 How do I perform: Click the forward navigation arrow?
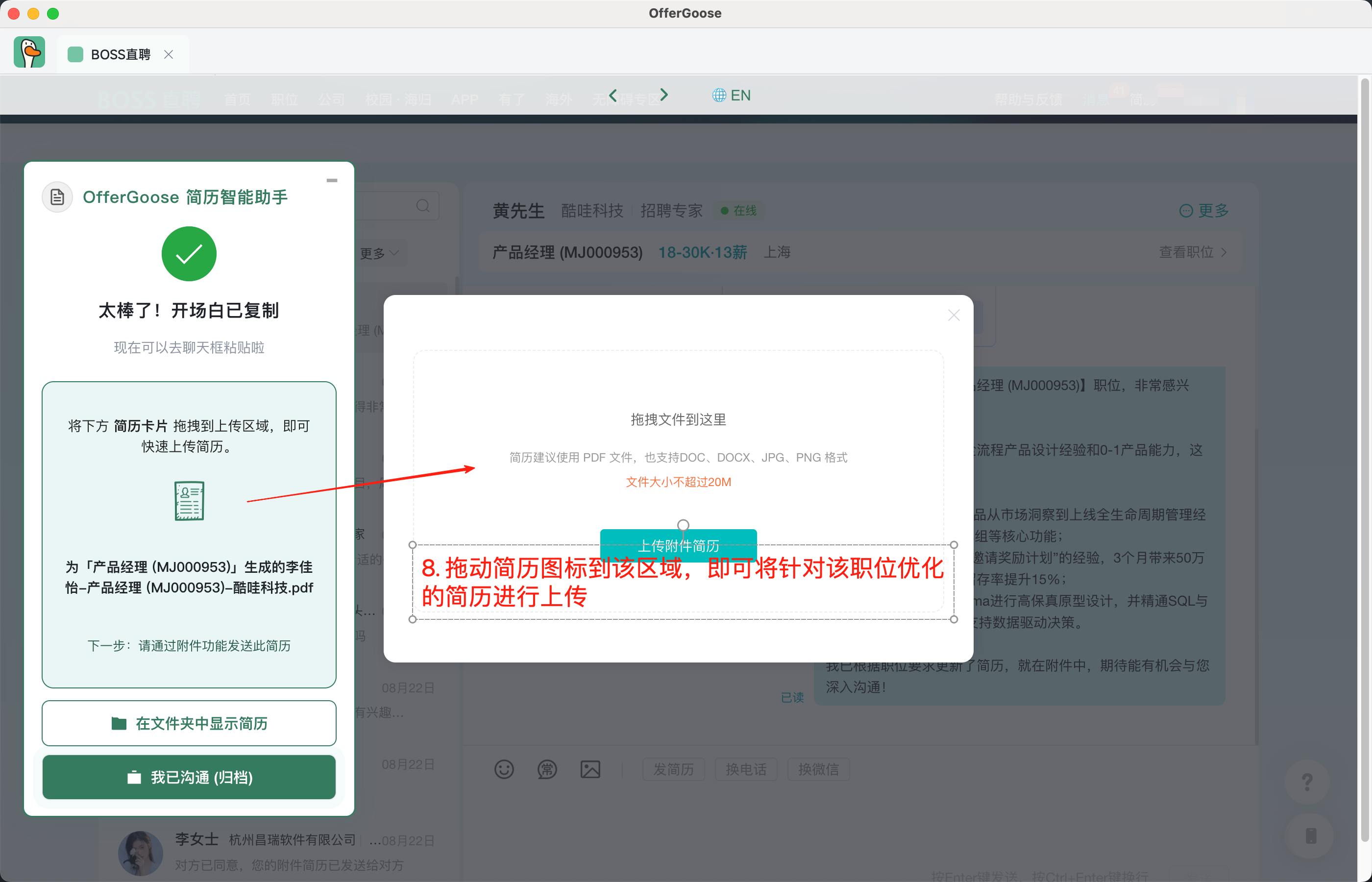[663, 95]
